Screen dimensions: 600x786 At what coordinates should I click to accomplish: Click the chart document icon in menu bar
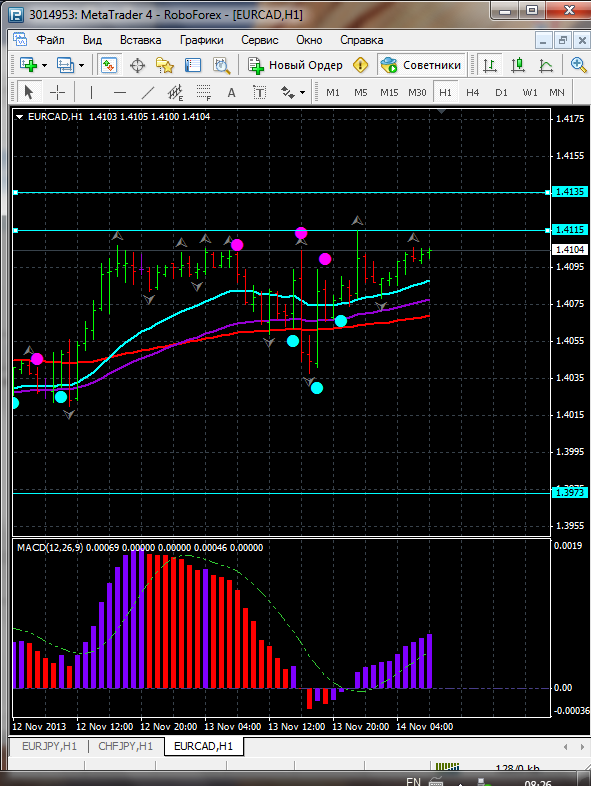point(20,40)
